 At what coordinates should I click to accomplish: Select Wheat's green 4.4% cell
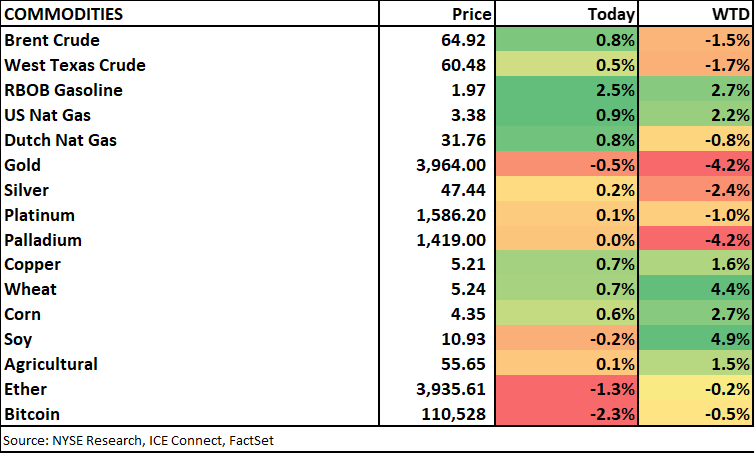coord(697,290)
